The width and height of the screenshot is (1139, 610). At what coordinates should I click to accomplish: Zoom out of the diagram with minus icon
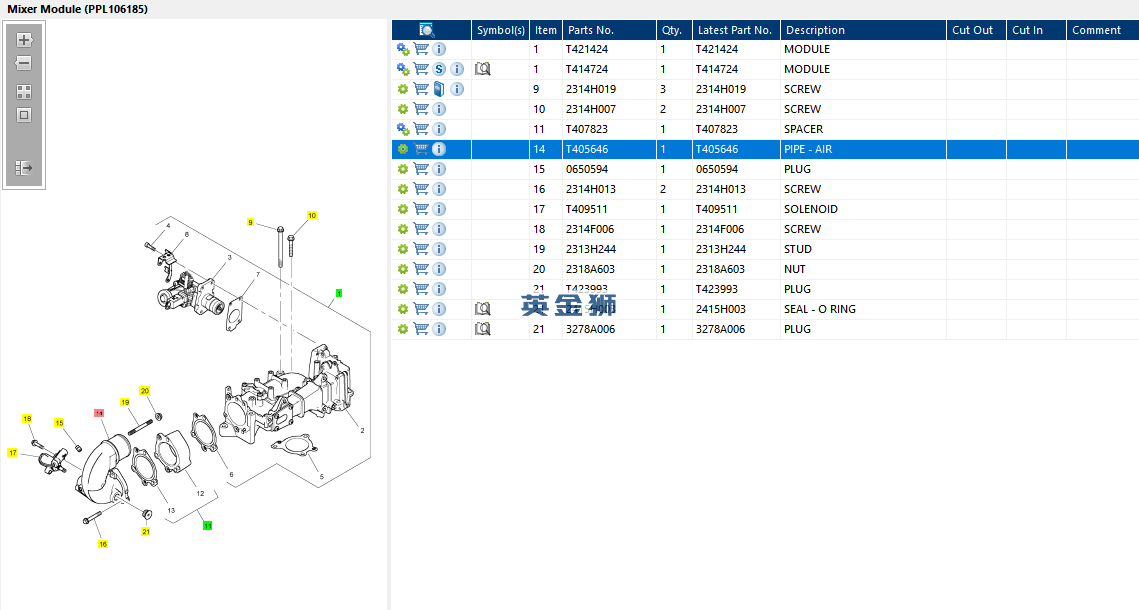click(24, 63)
